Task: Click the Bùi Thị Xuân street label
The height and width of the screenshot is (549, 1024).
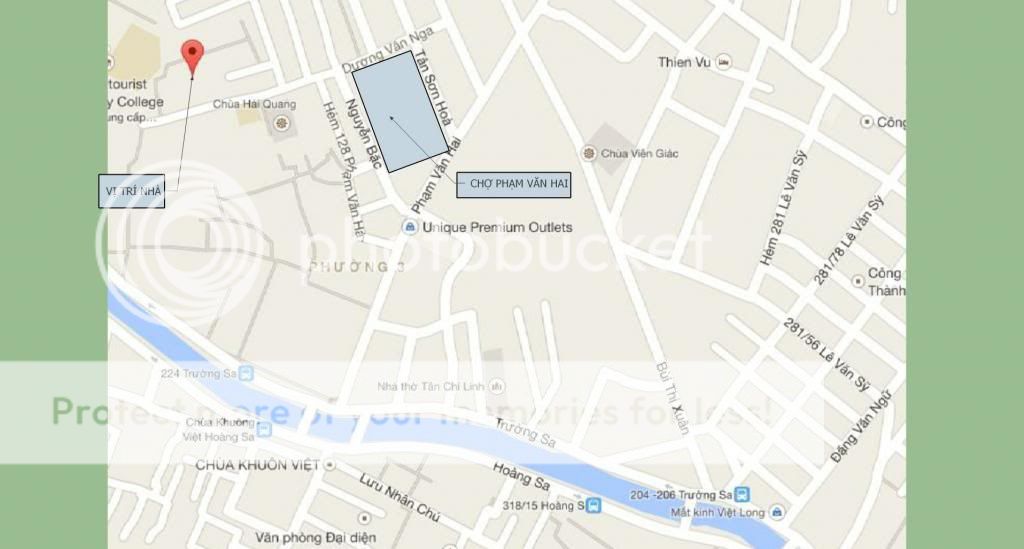Action: click(673, 398)
